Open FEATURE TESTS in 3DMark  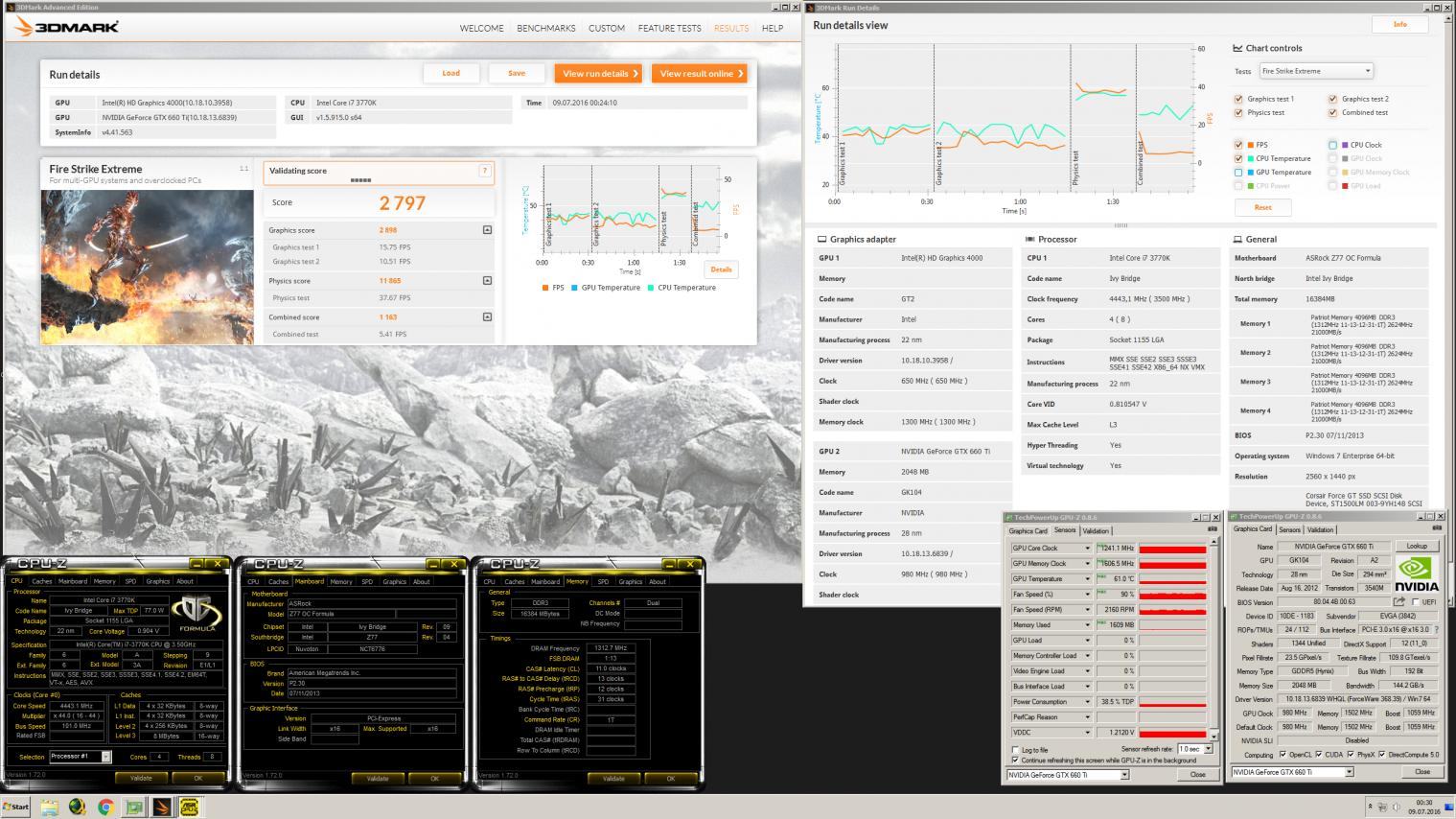(669, 28)
